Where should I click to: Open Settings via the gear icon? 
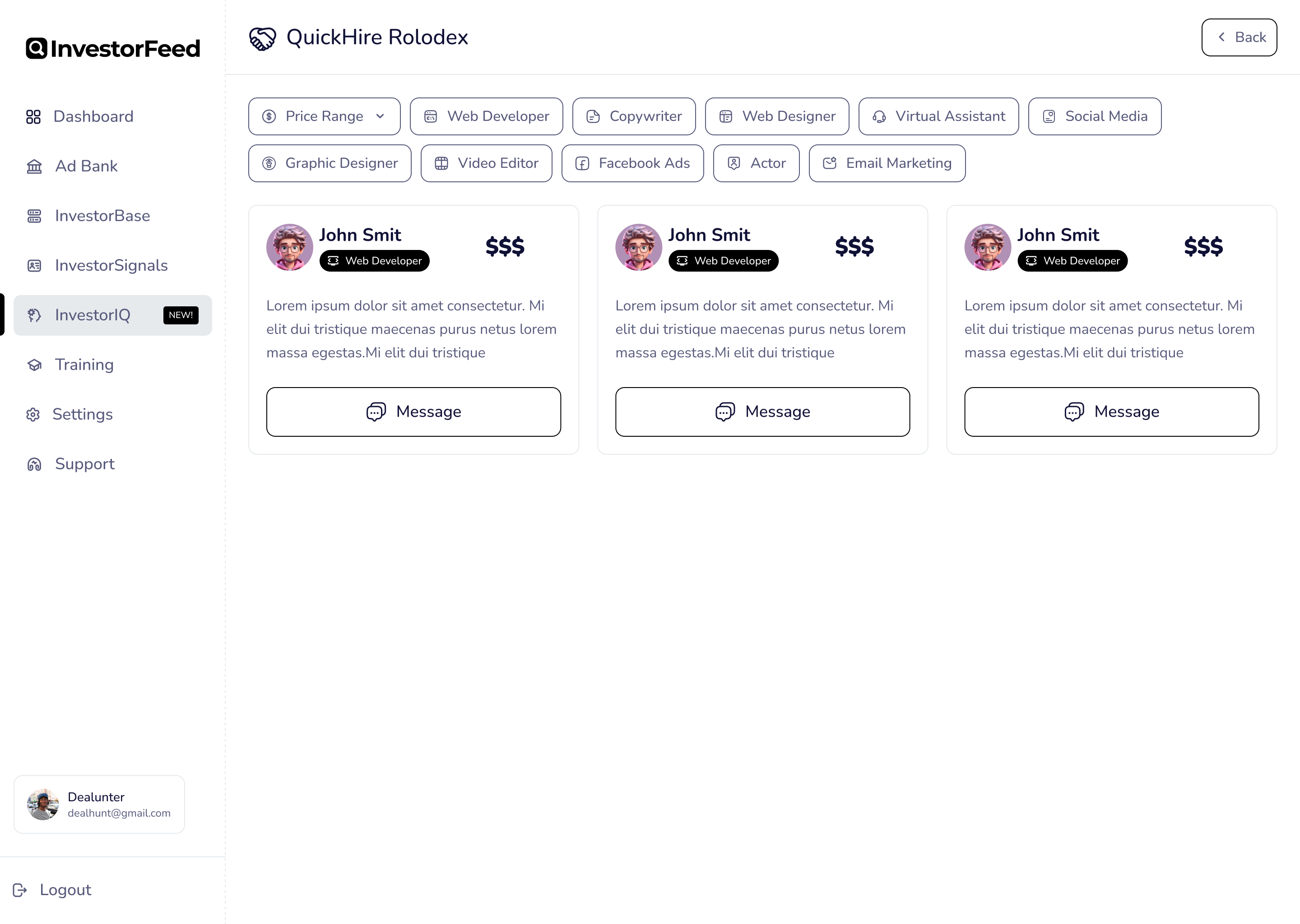click(33, 415)
